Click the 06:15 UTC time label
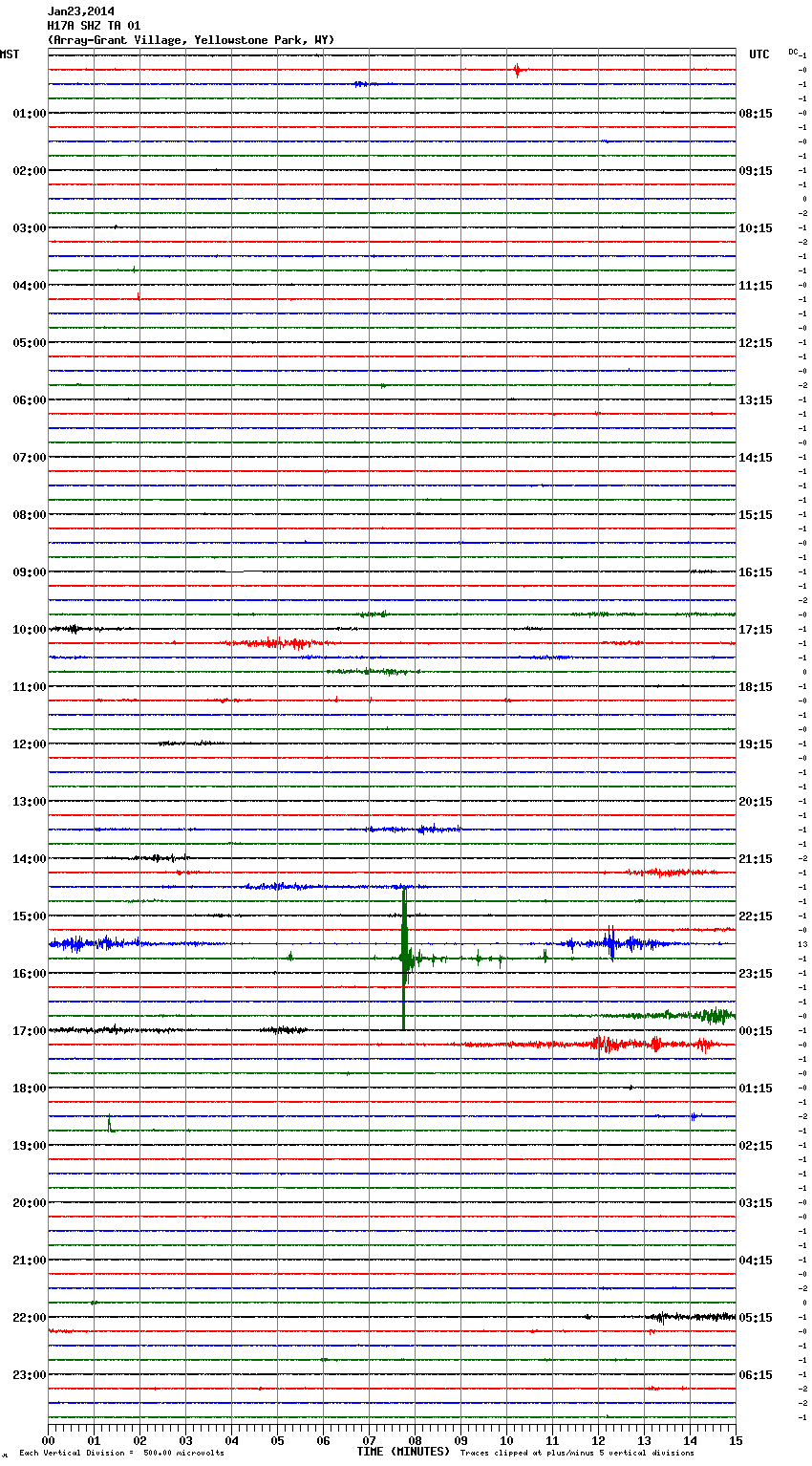The height and width of the screenshot is (1466, 812). point(756,1375)
